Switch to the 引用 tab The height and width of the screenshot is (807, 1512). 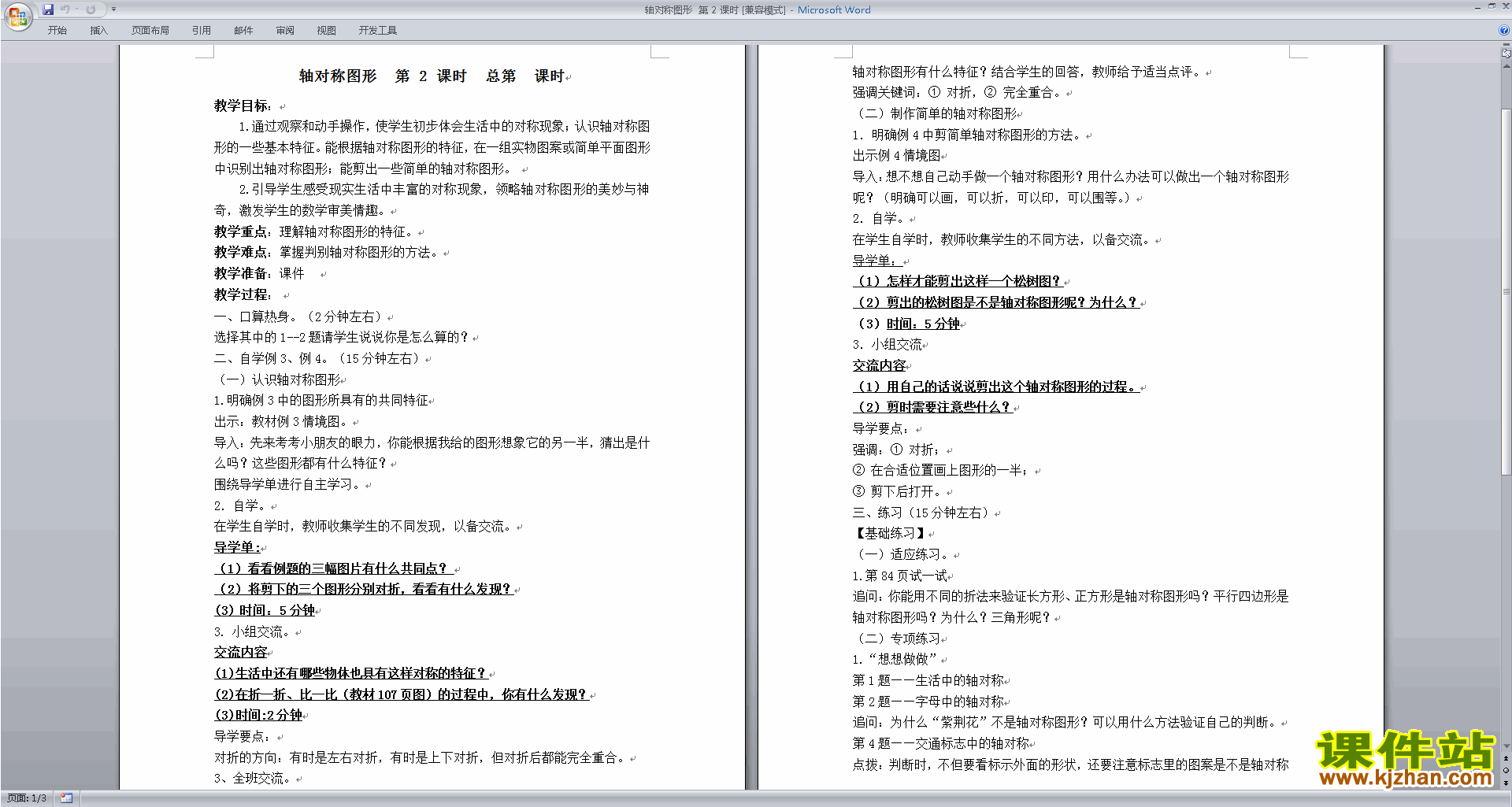(x=202, y=31)
